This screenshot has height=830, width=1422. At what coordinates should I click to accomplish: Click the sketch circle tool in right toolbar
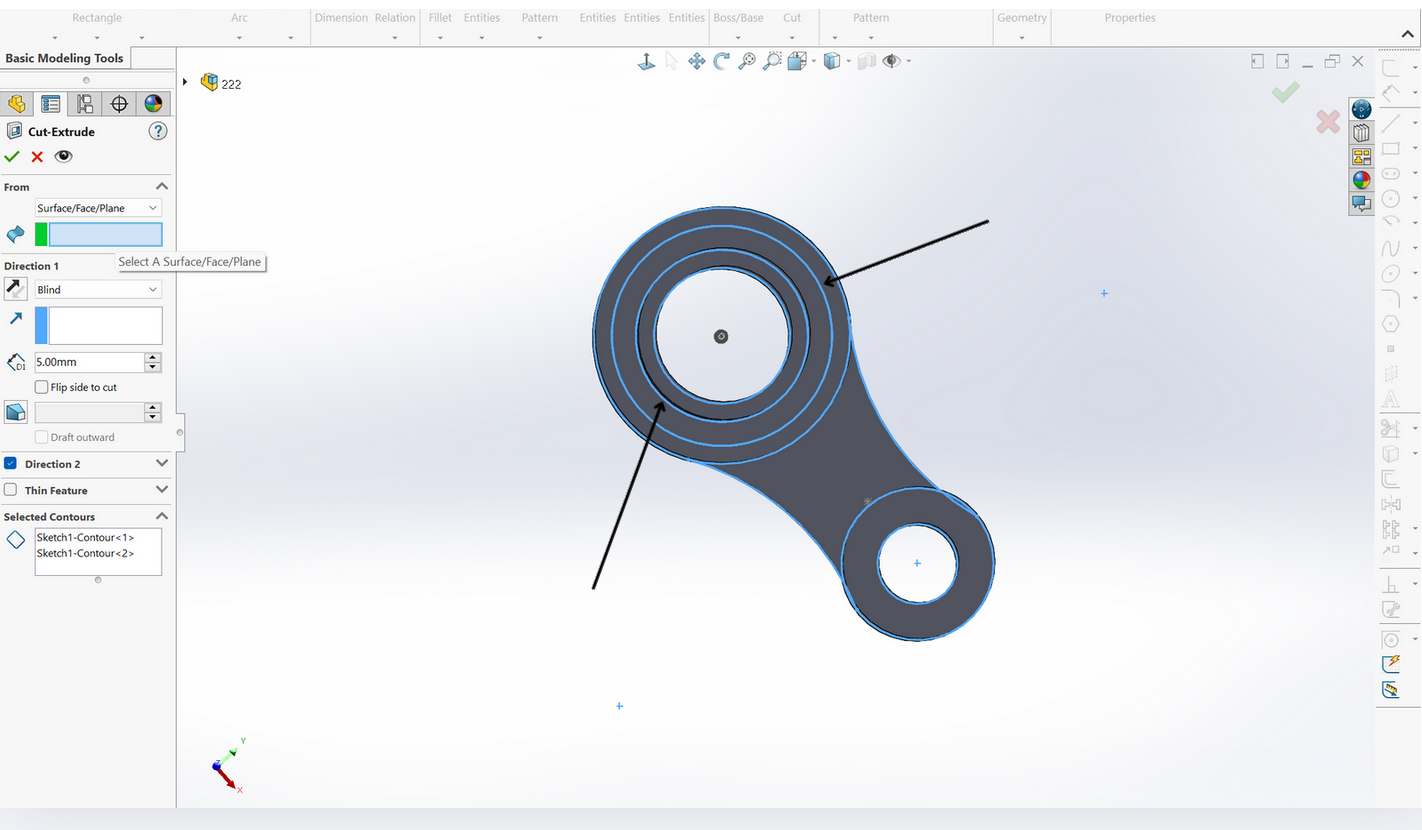click(1391, 198)
